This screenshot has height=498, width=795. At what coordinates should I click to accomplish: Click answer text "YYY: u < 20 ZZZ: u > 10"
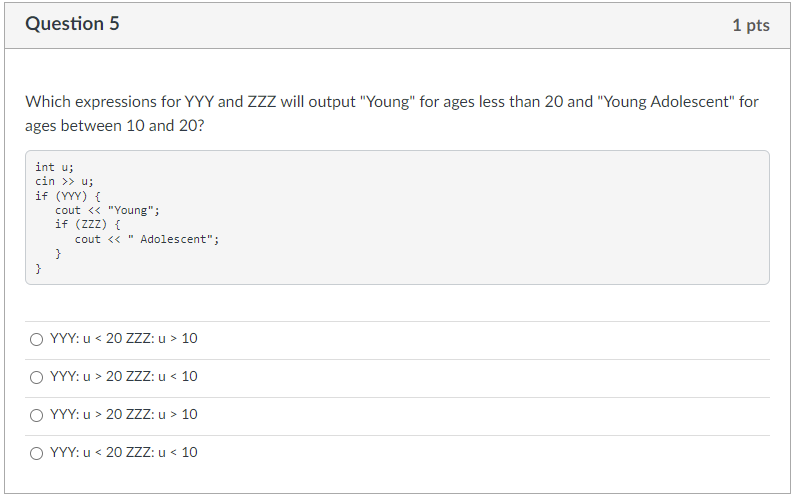click(124, 339)
